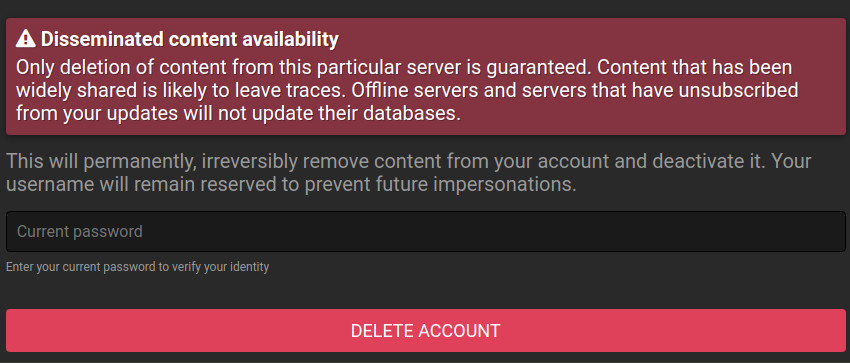Click the red warning alert banner
The height and width of the screenshot is (363, 850).
[426, 76]
